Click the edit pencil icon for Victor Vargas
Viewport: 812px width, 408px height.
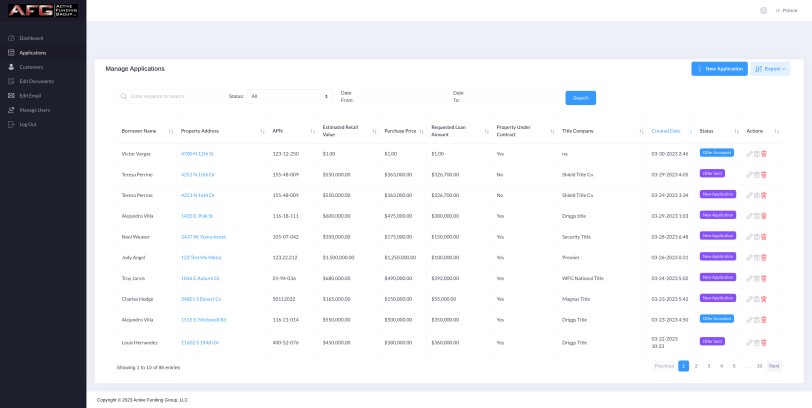tap(749, 153)
